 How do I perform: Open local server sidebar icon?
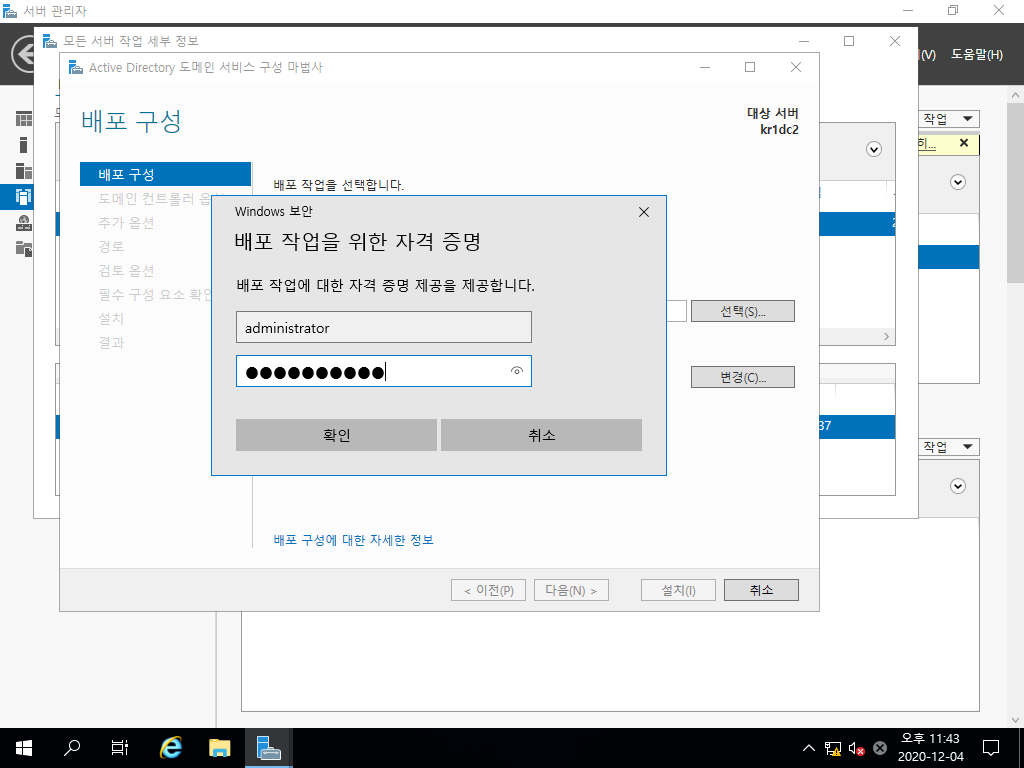coord(24,145)
